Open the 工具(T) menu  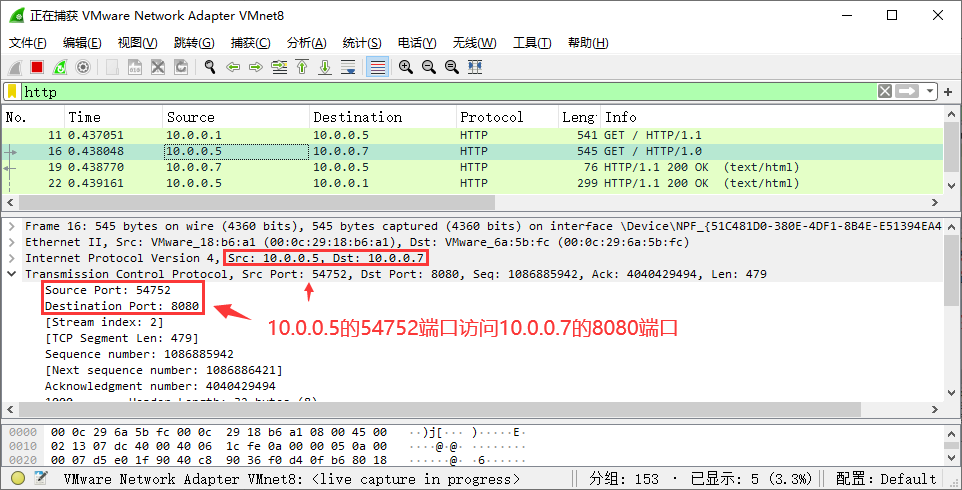click(x=532, y=43)
